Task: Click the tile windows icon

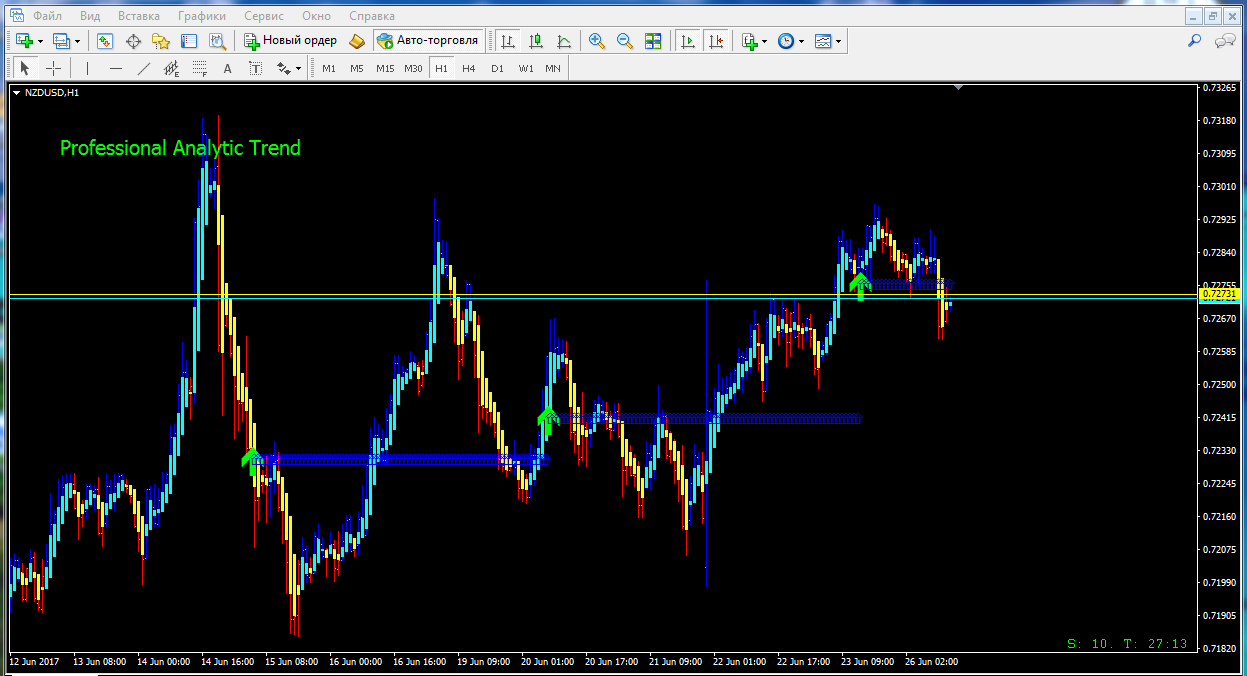Action: [653, 41]
